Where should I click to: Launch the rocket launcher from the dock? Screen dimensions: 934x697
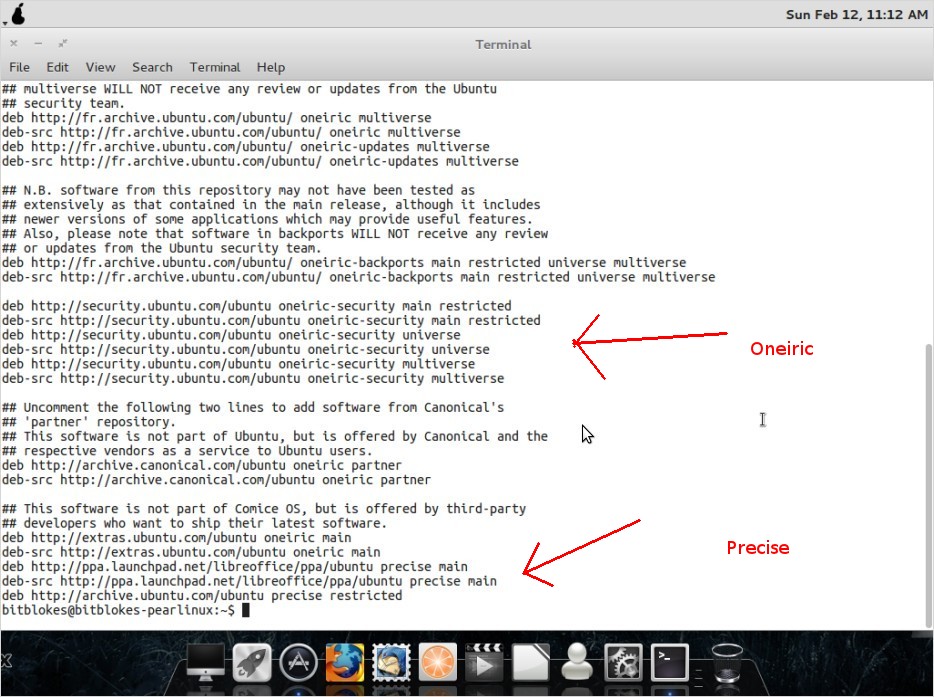coord(251,662)
